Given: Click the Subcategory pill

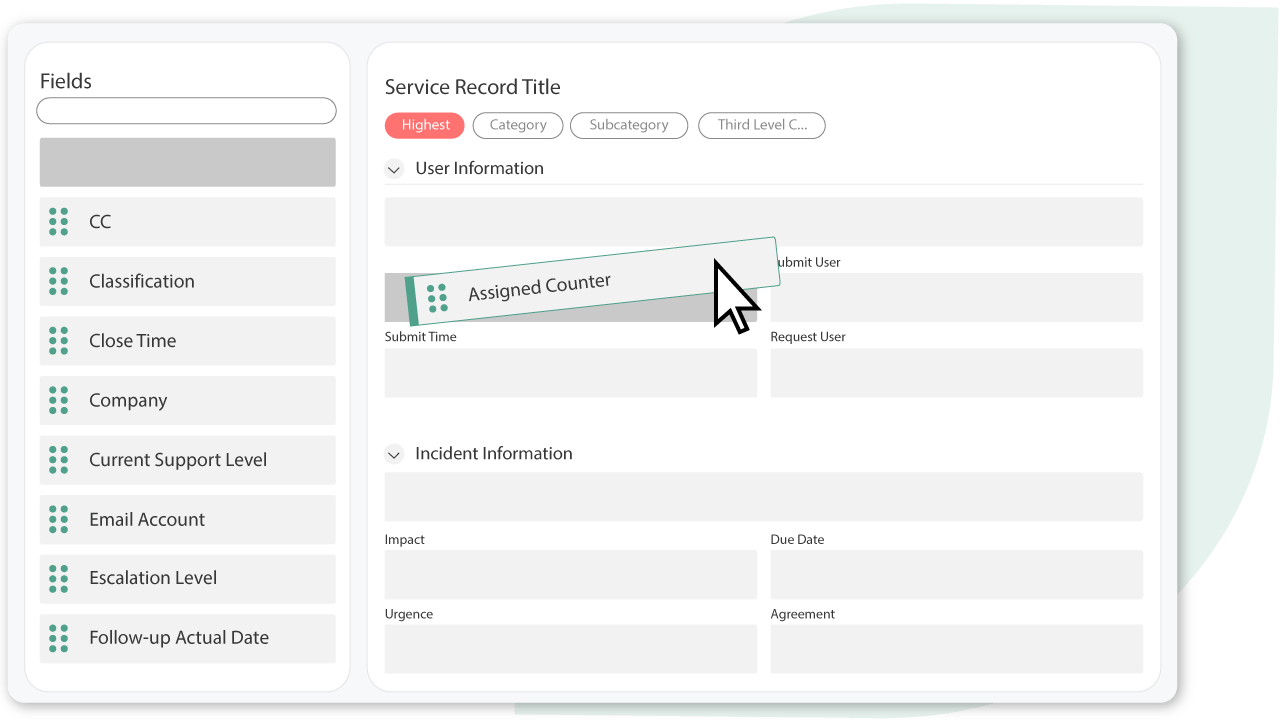Looking at the screenshot, I should coord(629,125).
